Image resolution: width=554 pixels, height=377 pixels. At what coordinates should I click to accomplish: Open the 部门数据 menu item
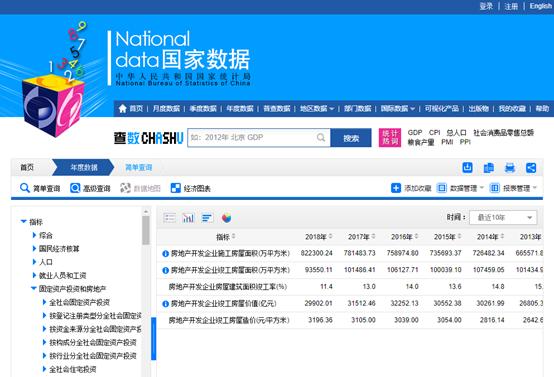tap(358, 108)
